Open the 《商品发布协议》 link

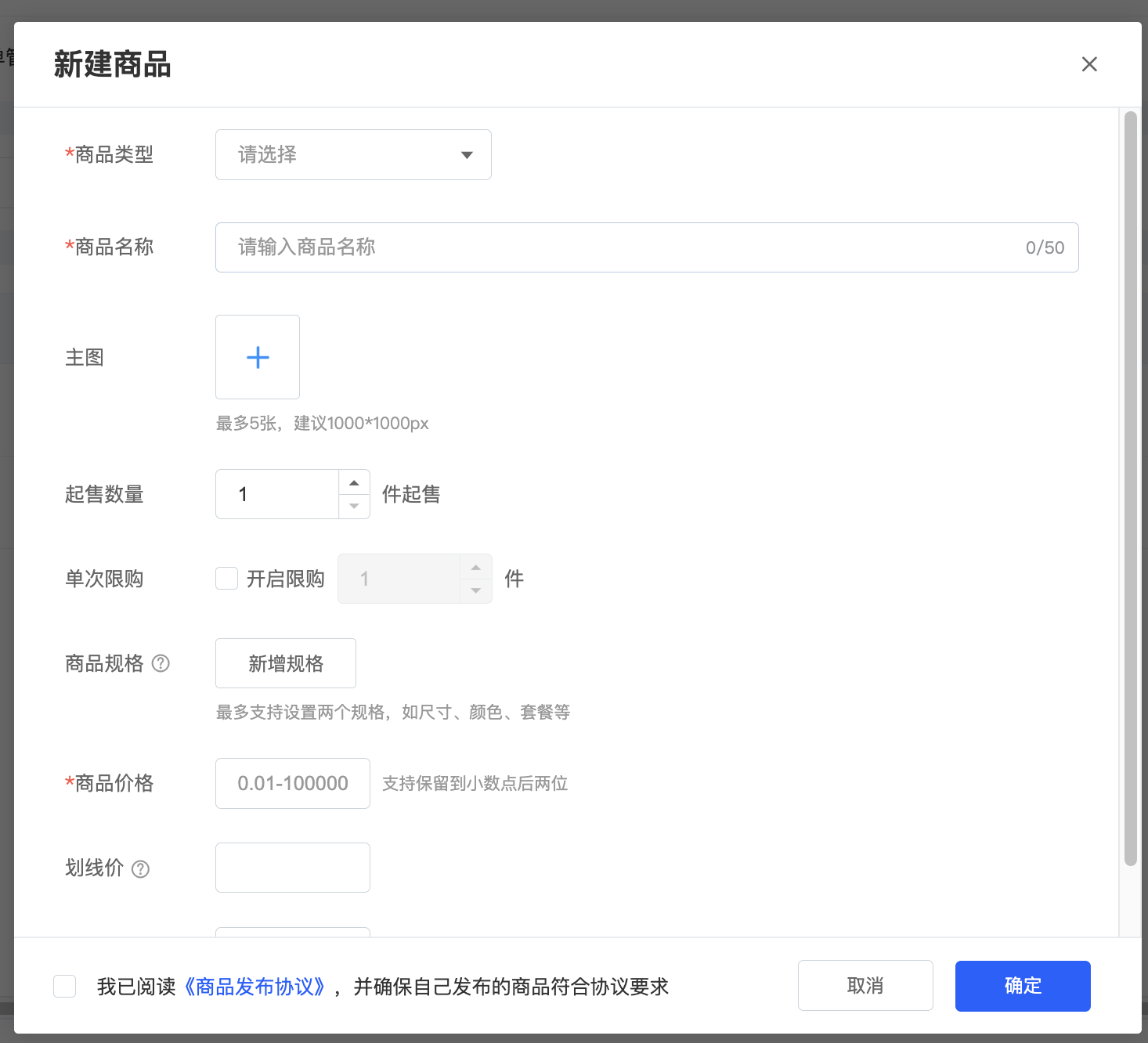coord(255,987)
